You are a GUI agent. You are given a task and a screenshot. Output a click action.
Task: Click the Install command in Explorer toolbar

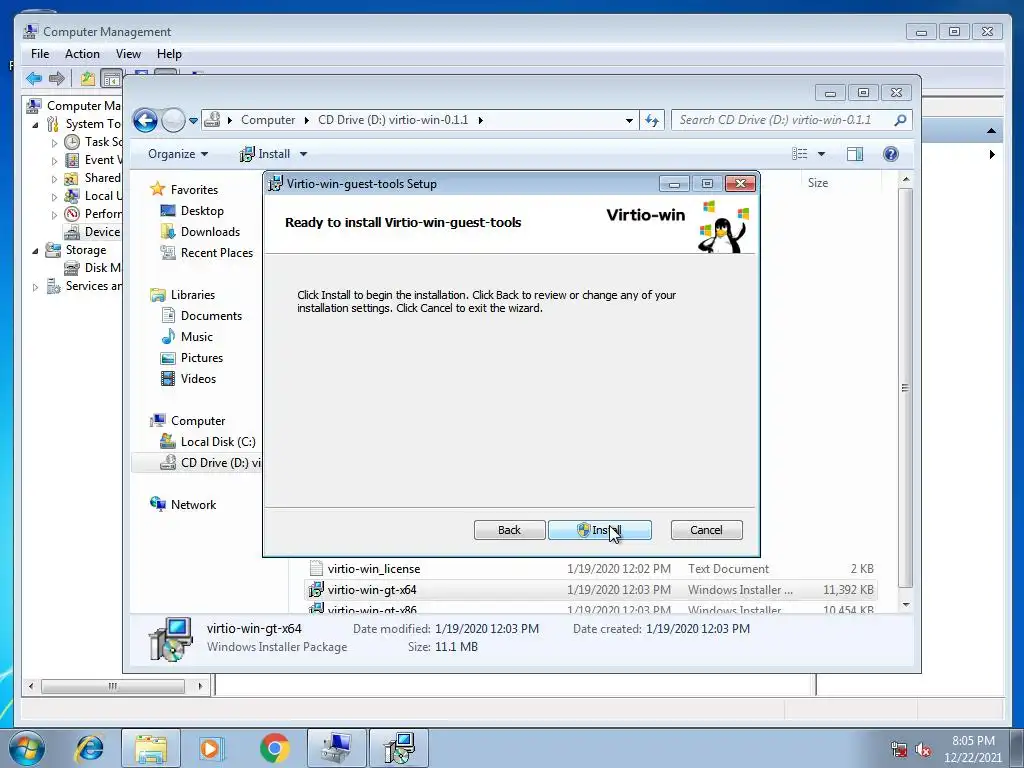pyautogui.click(x=265, y=154)
